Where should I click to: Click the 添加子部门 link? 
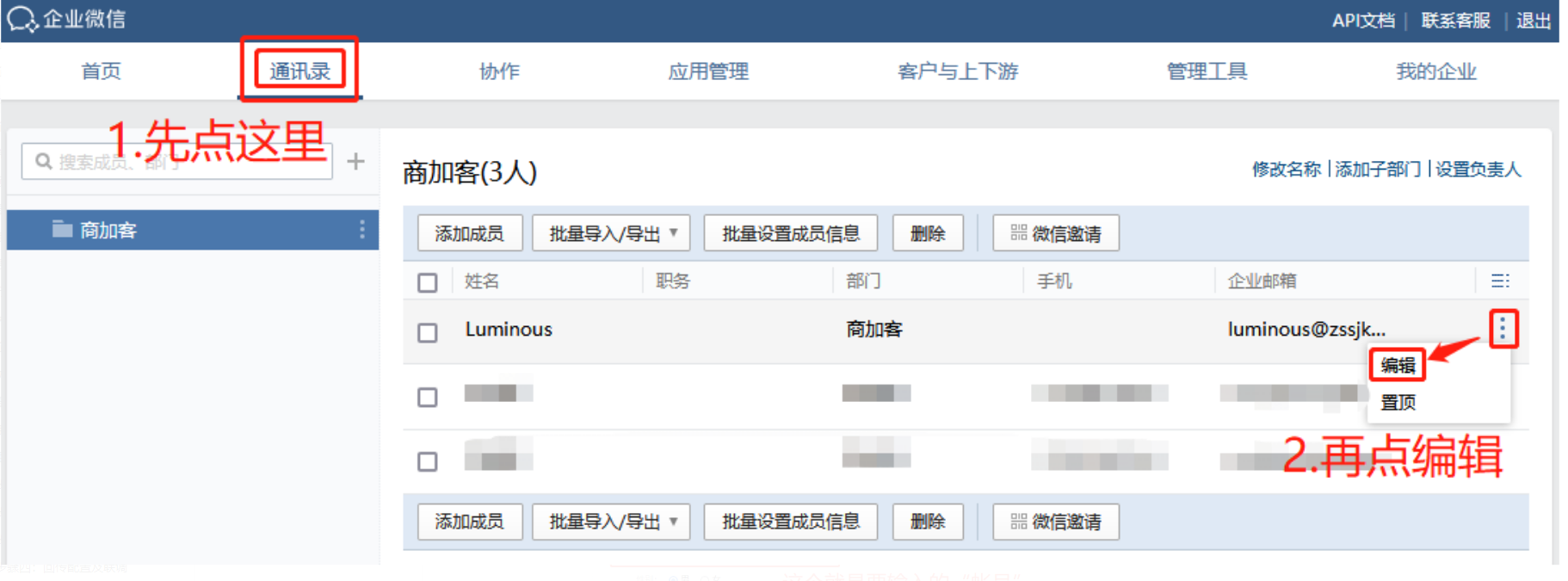click(x=1378, y=170)
